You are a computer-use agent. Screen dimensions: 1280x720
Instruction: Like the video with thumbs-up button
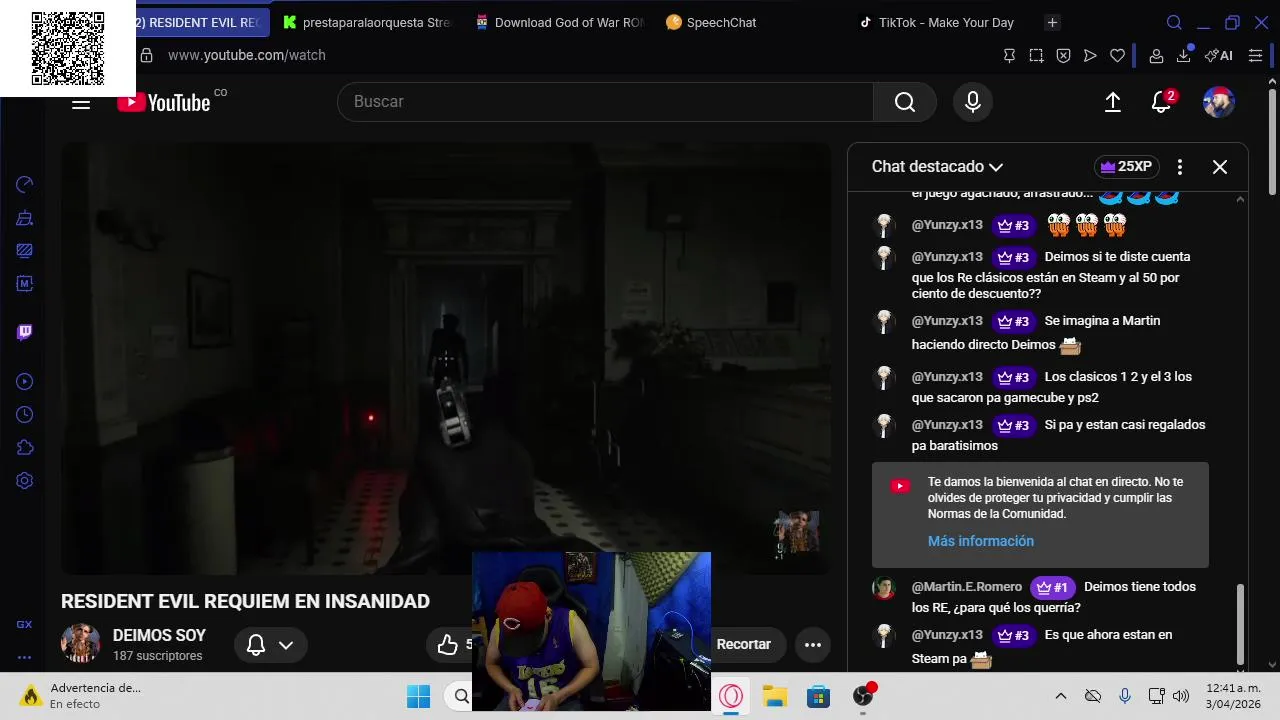pyautogui.click(x=447, y=645)
